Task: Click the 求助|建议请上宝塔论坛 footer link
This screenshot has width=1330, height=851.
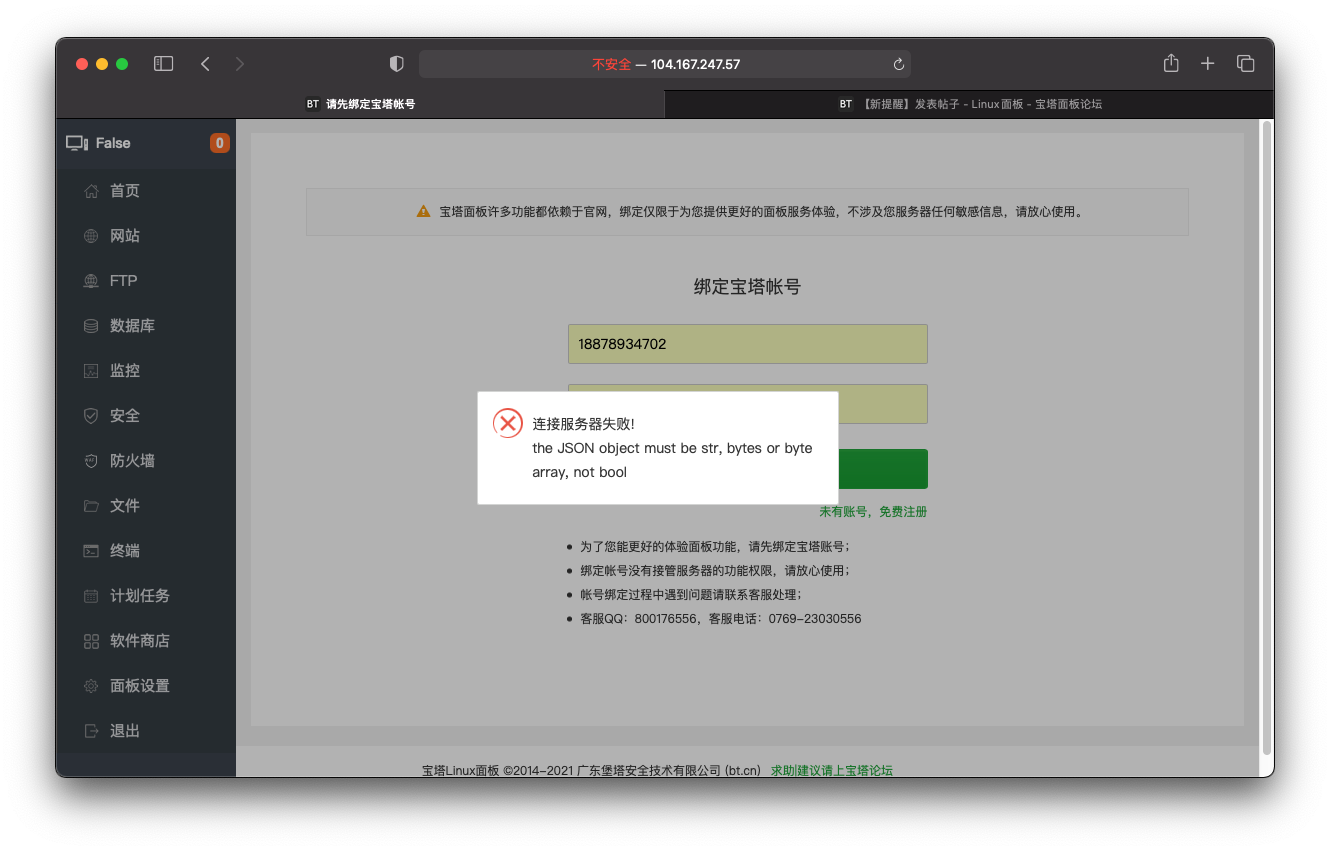Action: (x=832, y=770)
